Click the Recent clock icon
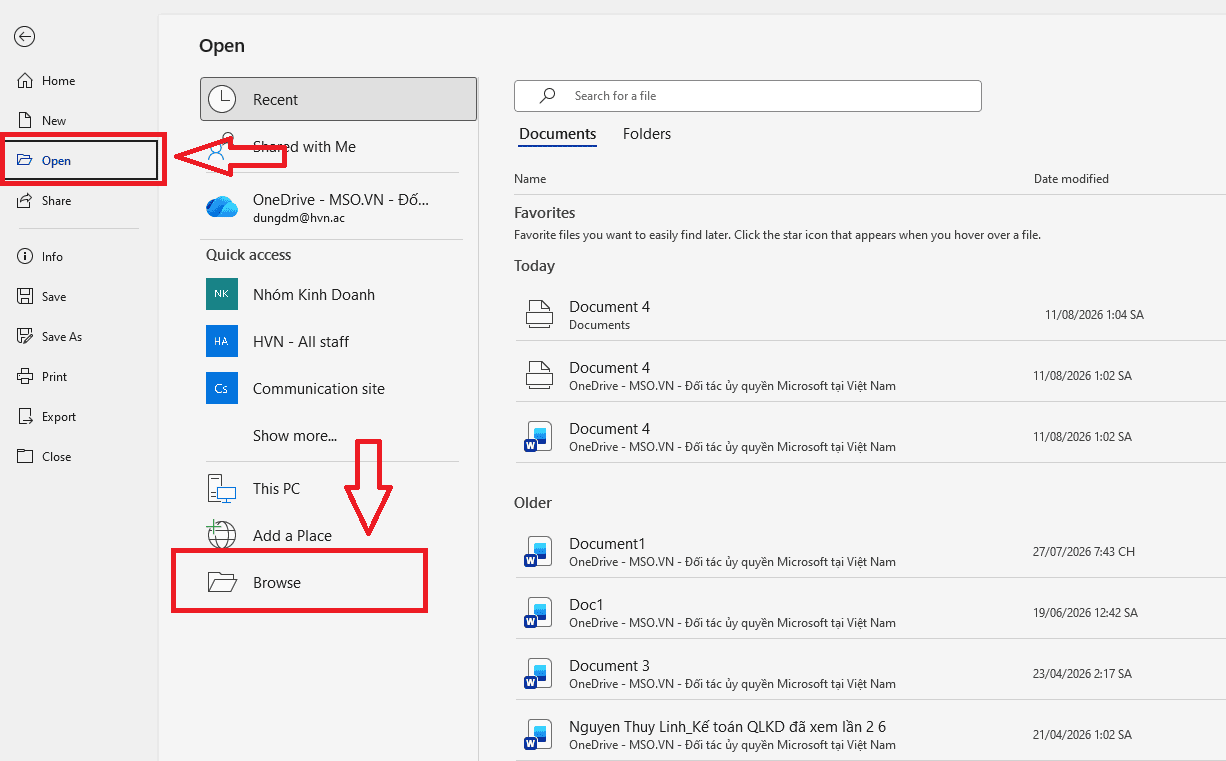The height and width of the screenshot is (761, 1226). tap(222, 99)
